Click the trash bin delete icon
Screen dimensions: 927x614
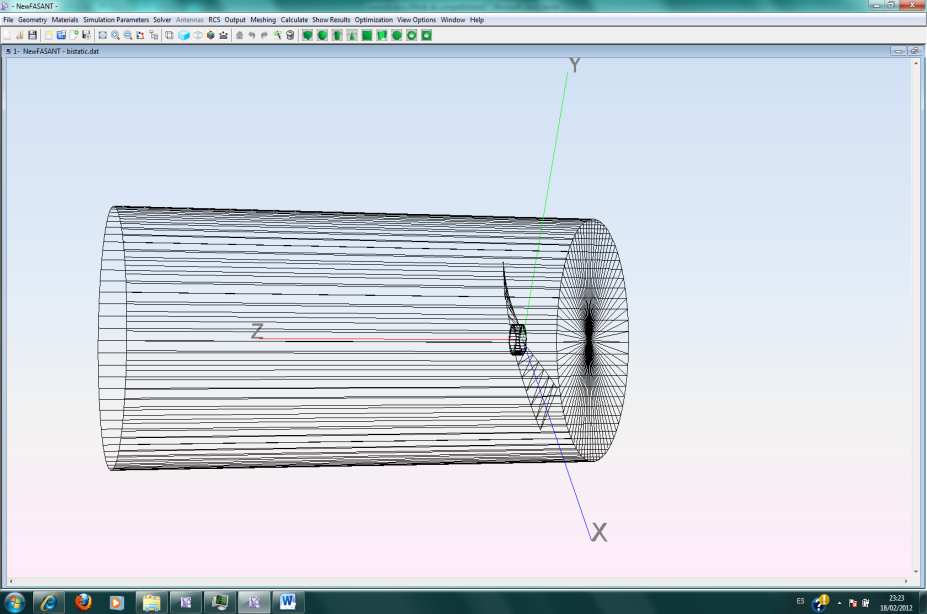point(290,35)
